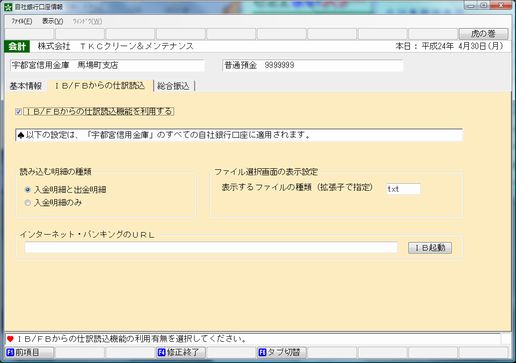Select the 入金明細と出金明細 radio button
The image size is (516, 363).
tap(28, 190)
